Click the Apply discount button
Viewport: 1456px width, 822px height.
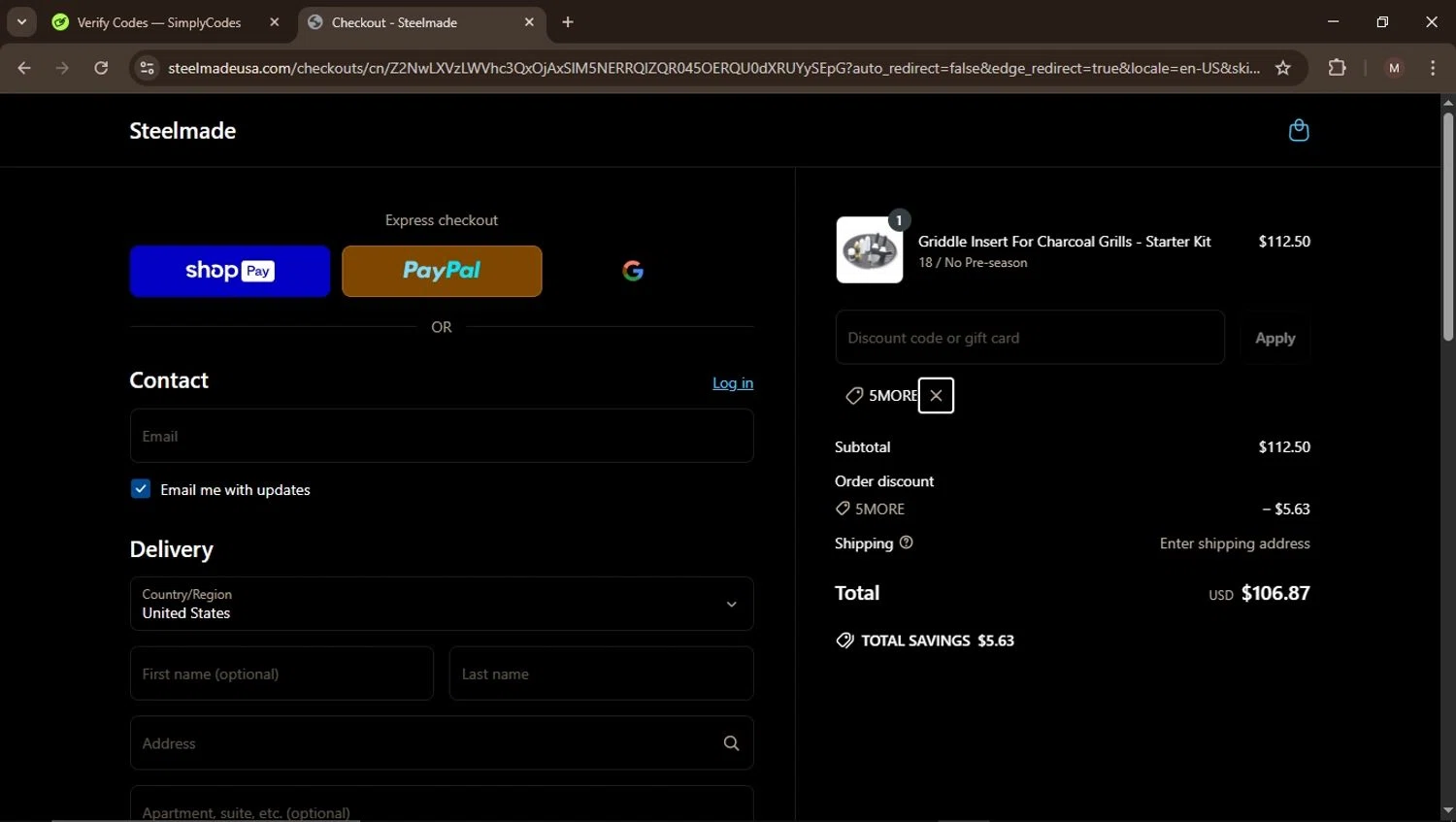coord(1274,338)
